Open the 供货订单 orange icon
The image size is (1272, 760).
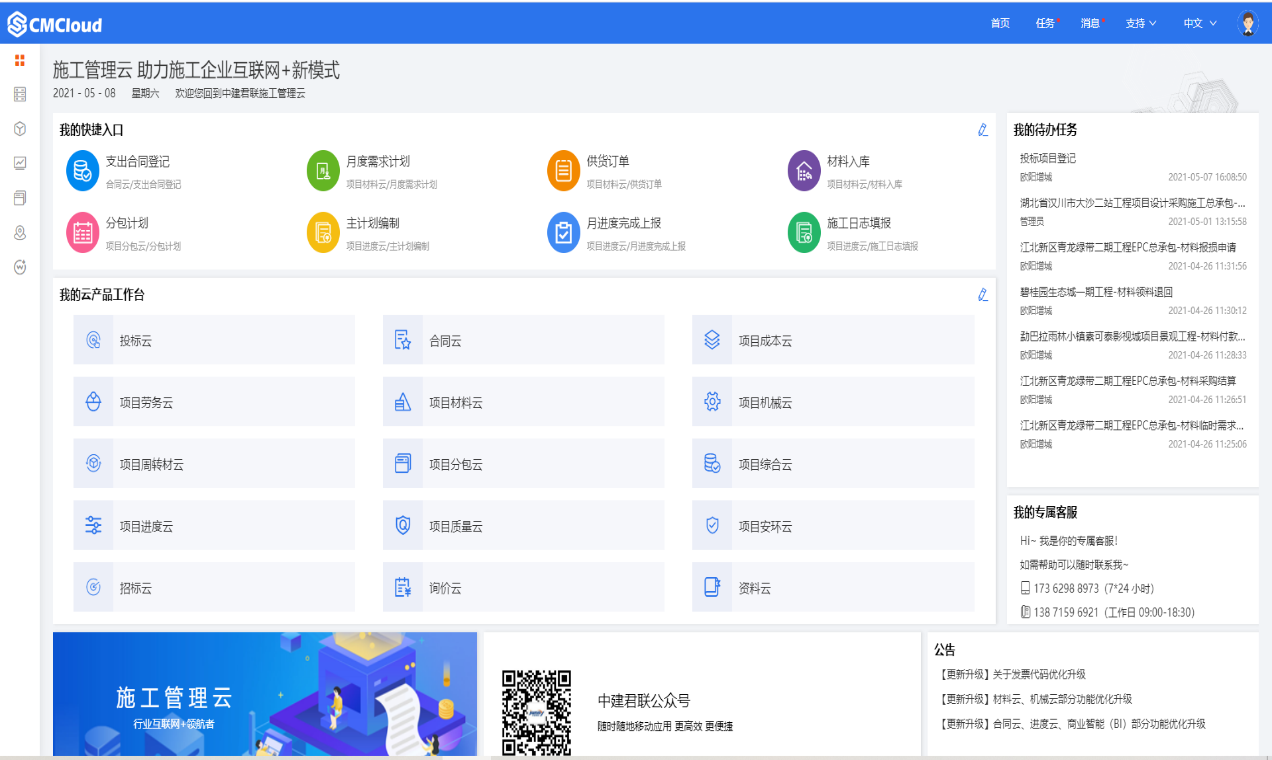pyautogui.click(x=564, y=170)
